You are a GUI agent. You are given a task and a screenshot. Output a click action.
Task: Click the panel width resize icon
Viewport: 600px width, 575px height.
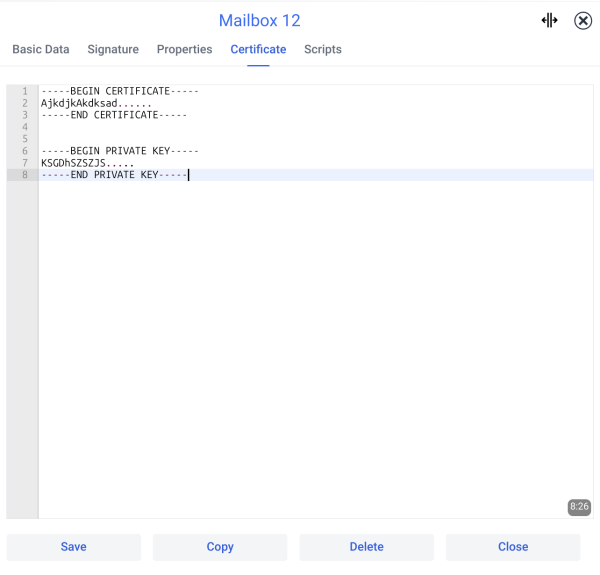coord(549,20)
